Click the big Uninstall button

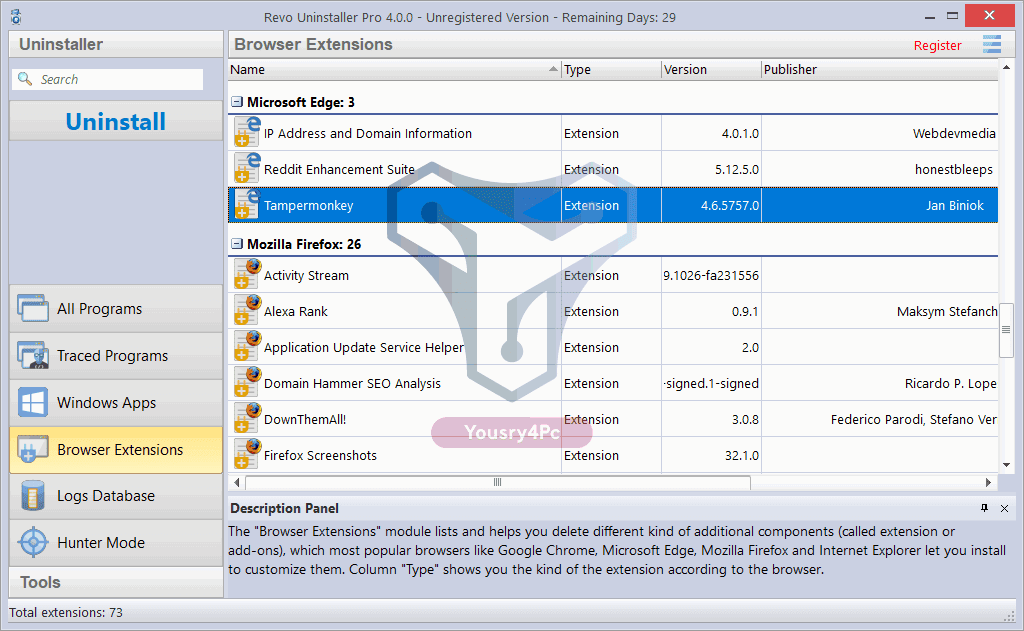click(116, 121)
